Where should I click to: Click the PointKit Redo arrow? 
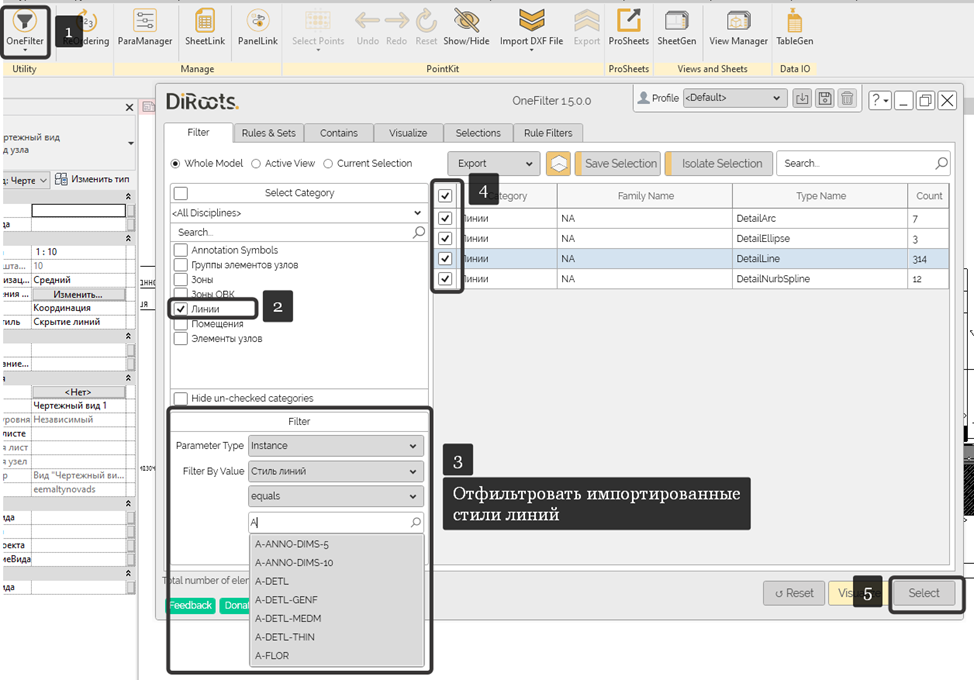396,29
